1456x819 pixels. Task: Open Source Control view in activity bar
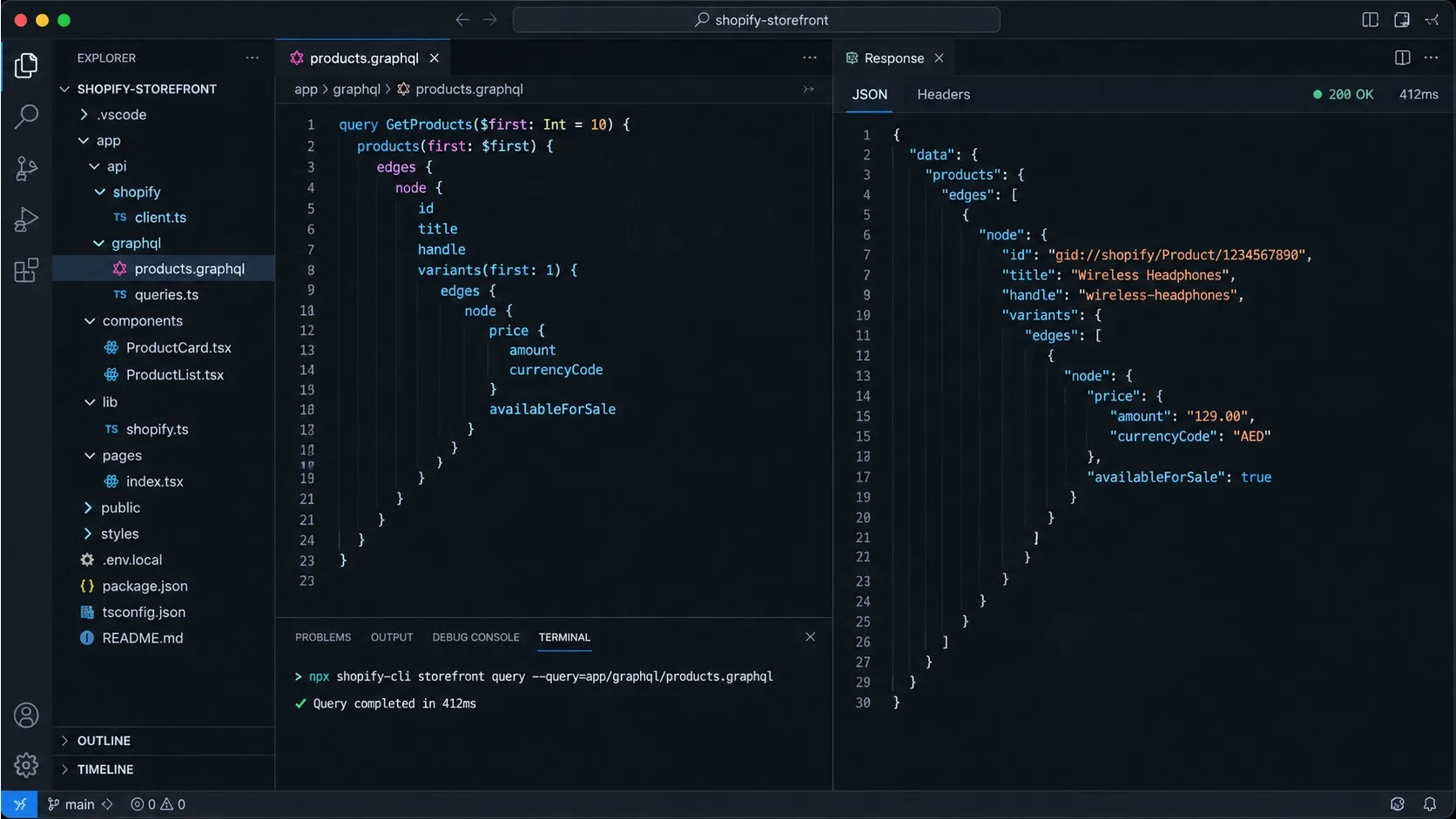tap(26, 167)
